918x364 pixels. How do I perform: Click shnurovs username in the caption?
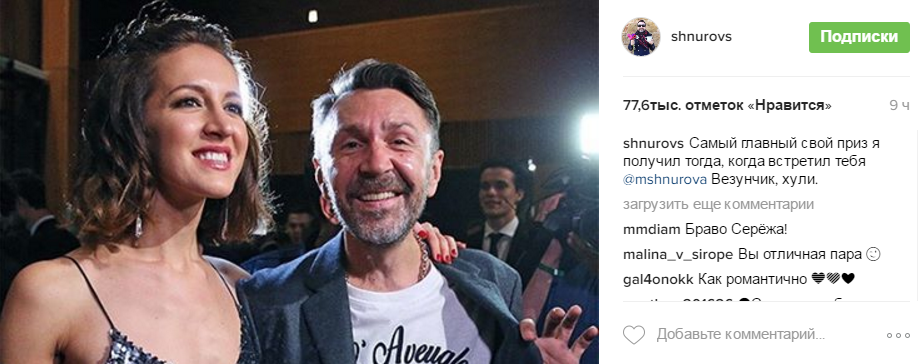pos(650,143)
